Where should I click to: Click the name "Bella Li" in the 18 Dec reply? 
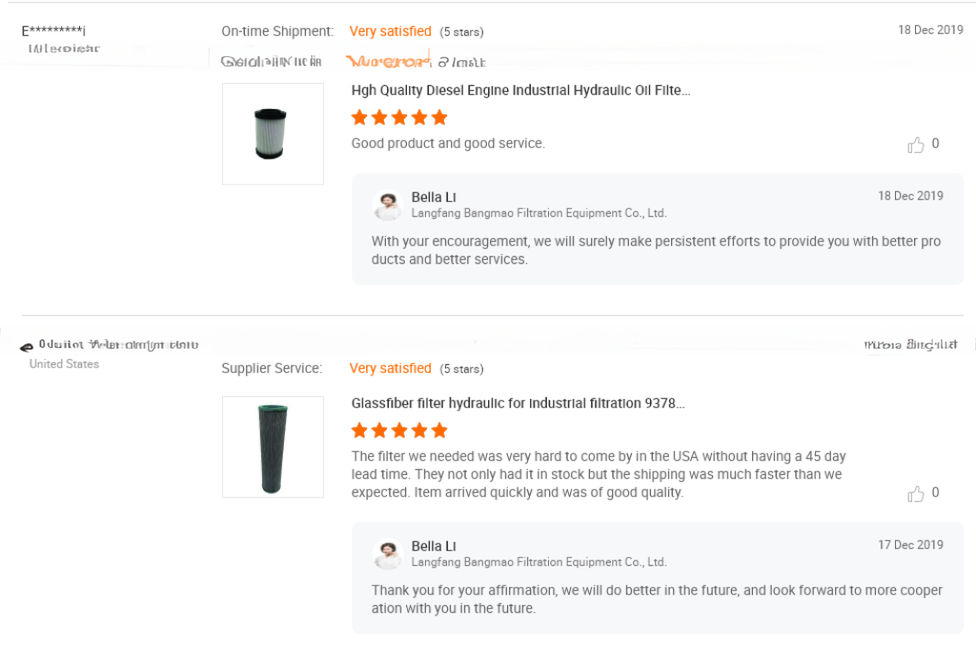433,197
